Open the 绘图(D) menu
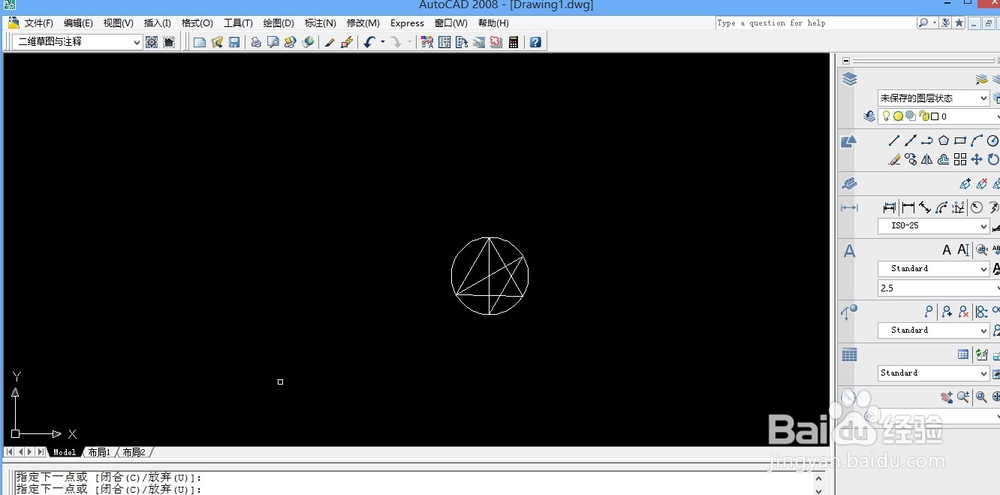Screen dimensions: 1000x495 [x=279, y=23]
